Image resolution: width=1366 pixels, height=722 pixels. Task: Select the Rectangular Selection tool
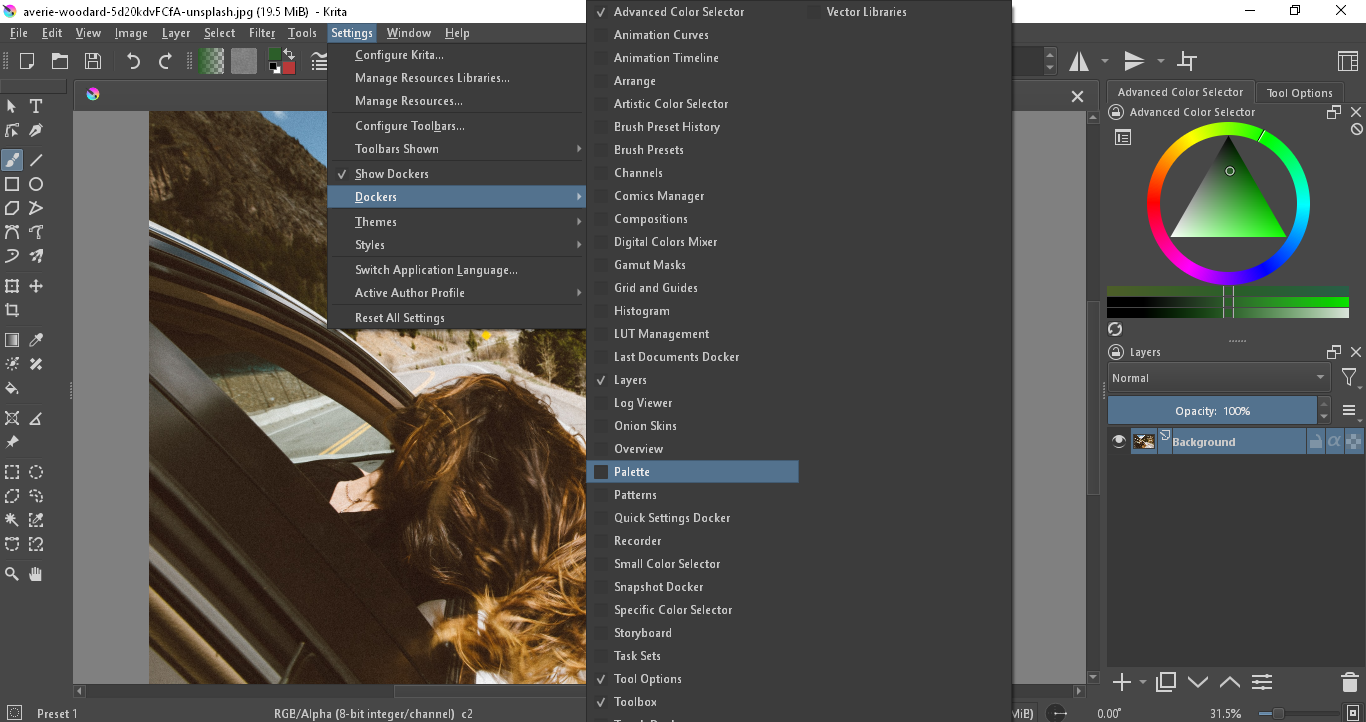pos(12,472)
